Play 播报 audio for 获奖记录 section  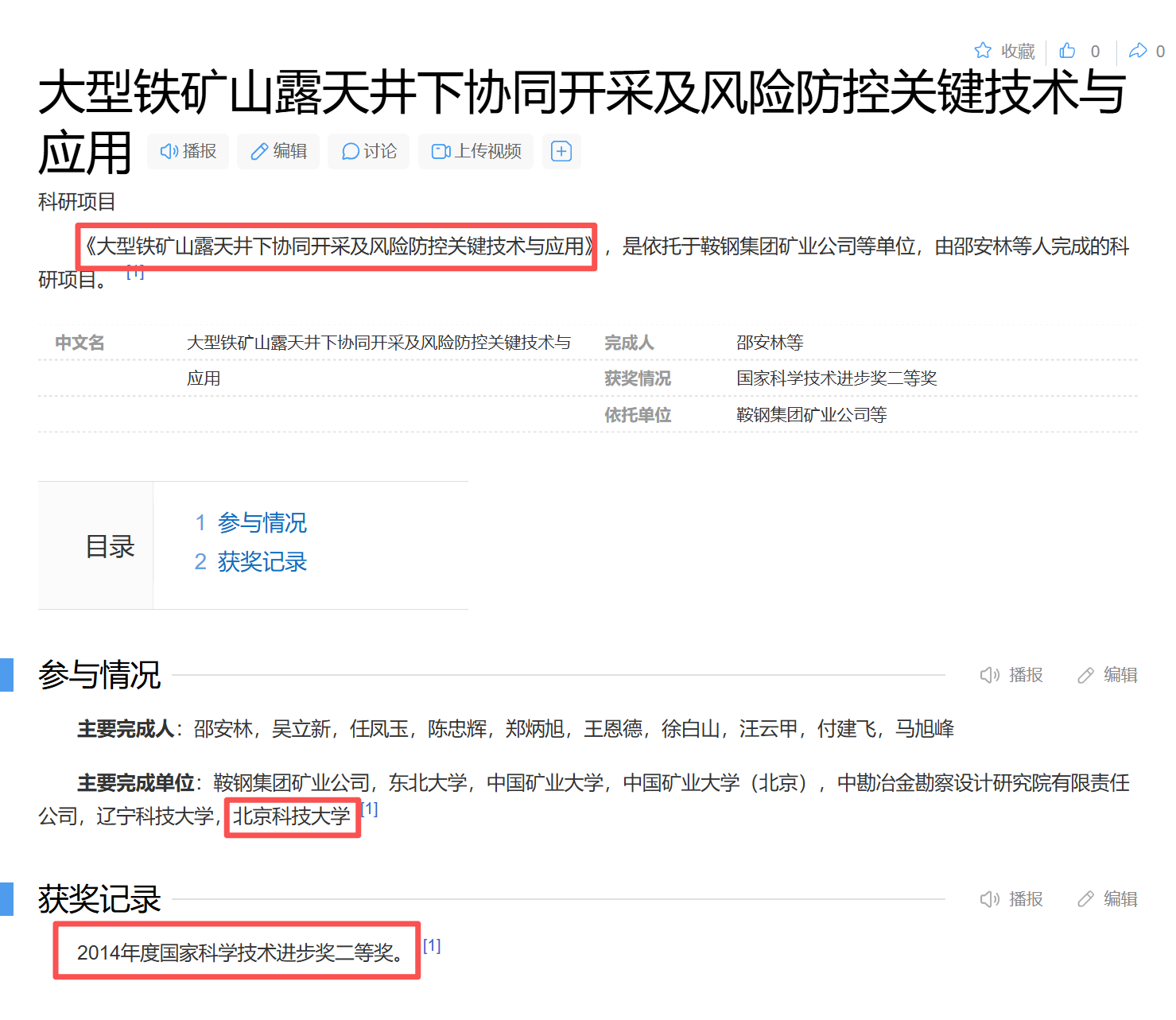pos(1011,899)
